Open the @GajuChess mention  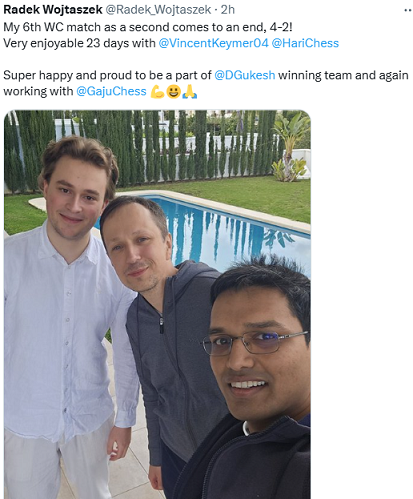111,91
